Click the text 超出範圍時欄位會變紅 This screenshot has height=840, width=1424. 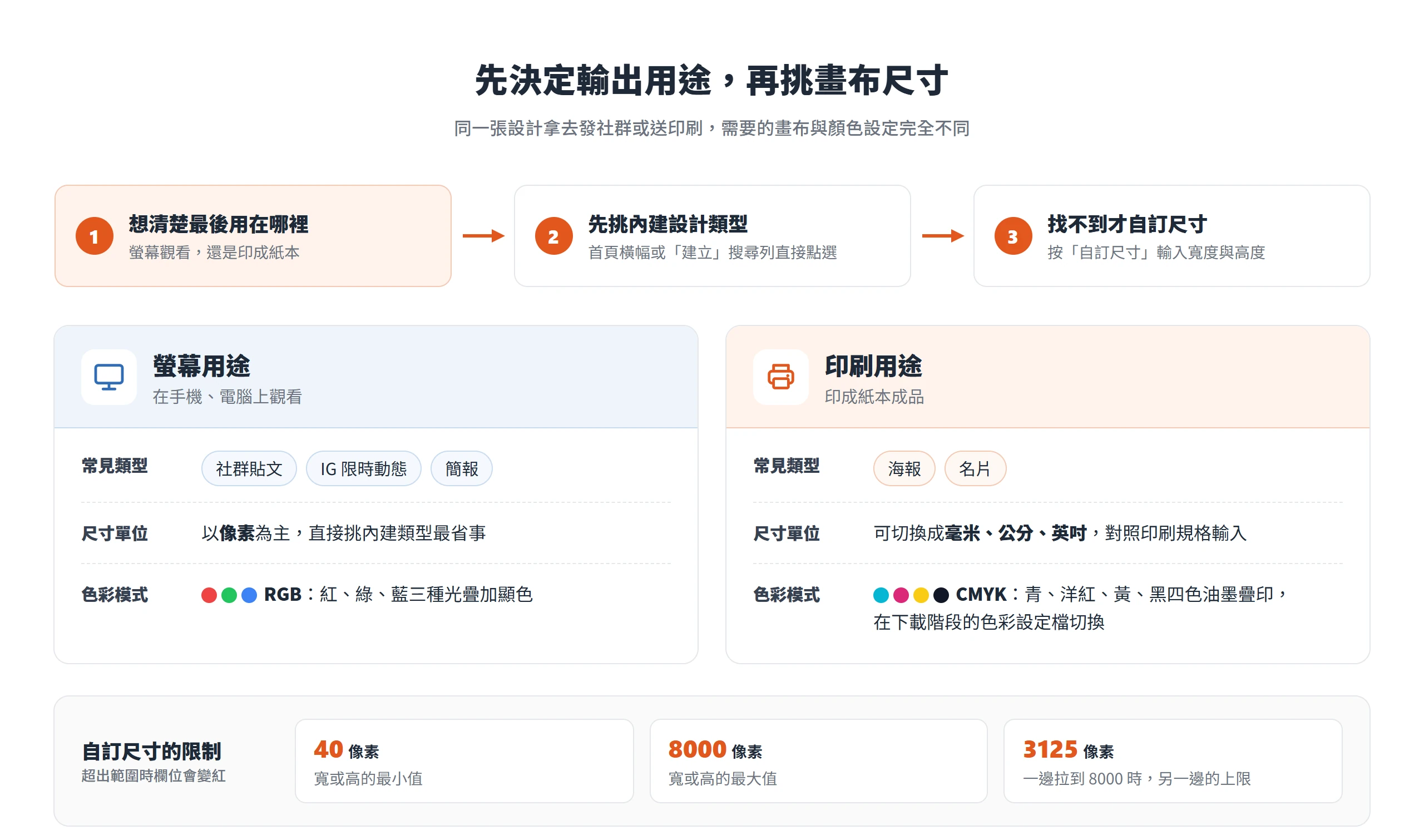point(154,776)
